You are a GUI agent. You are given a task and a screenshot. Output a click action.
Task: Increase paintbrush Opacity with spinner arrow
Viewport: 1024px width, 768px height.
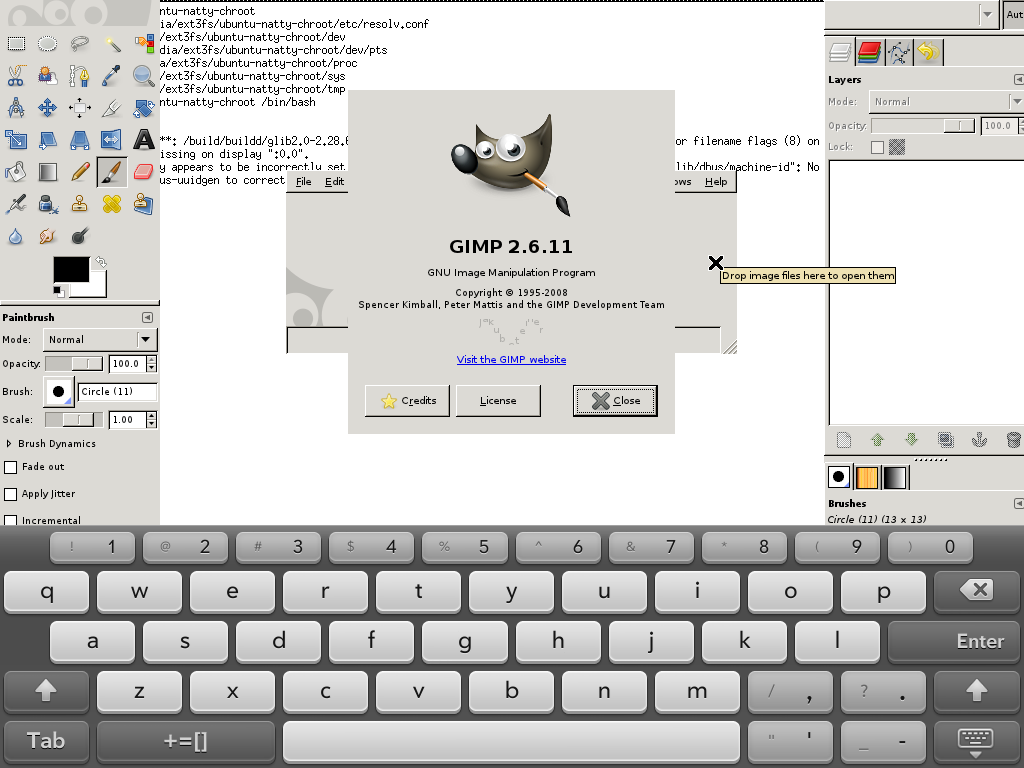(x=152, y=359)
